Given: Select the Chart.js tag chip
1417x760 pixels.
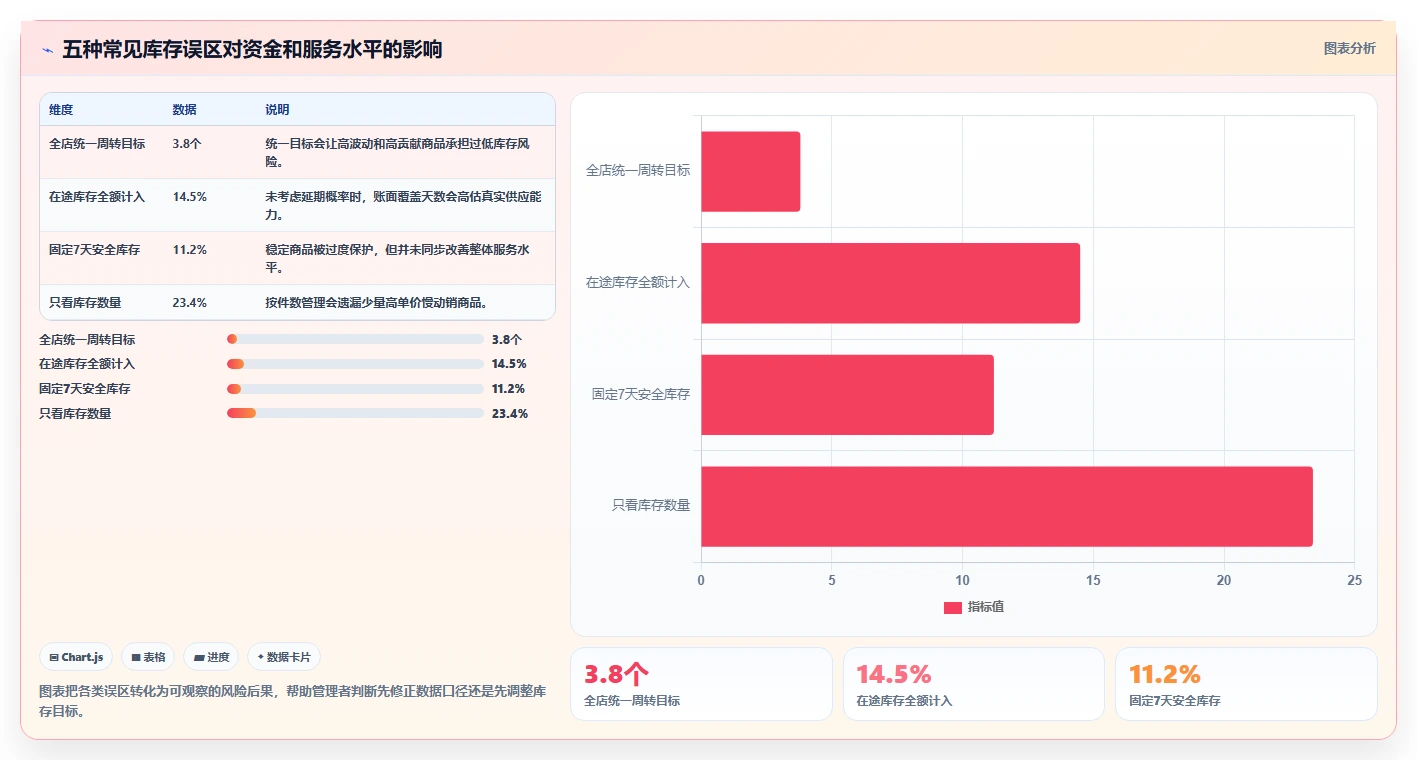Looking at the screenshot, I should click(x=76, y=657).
